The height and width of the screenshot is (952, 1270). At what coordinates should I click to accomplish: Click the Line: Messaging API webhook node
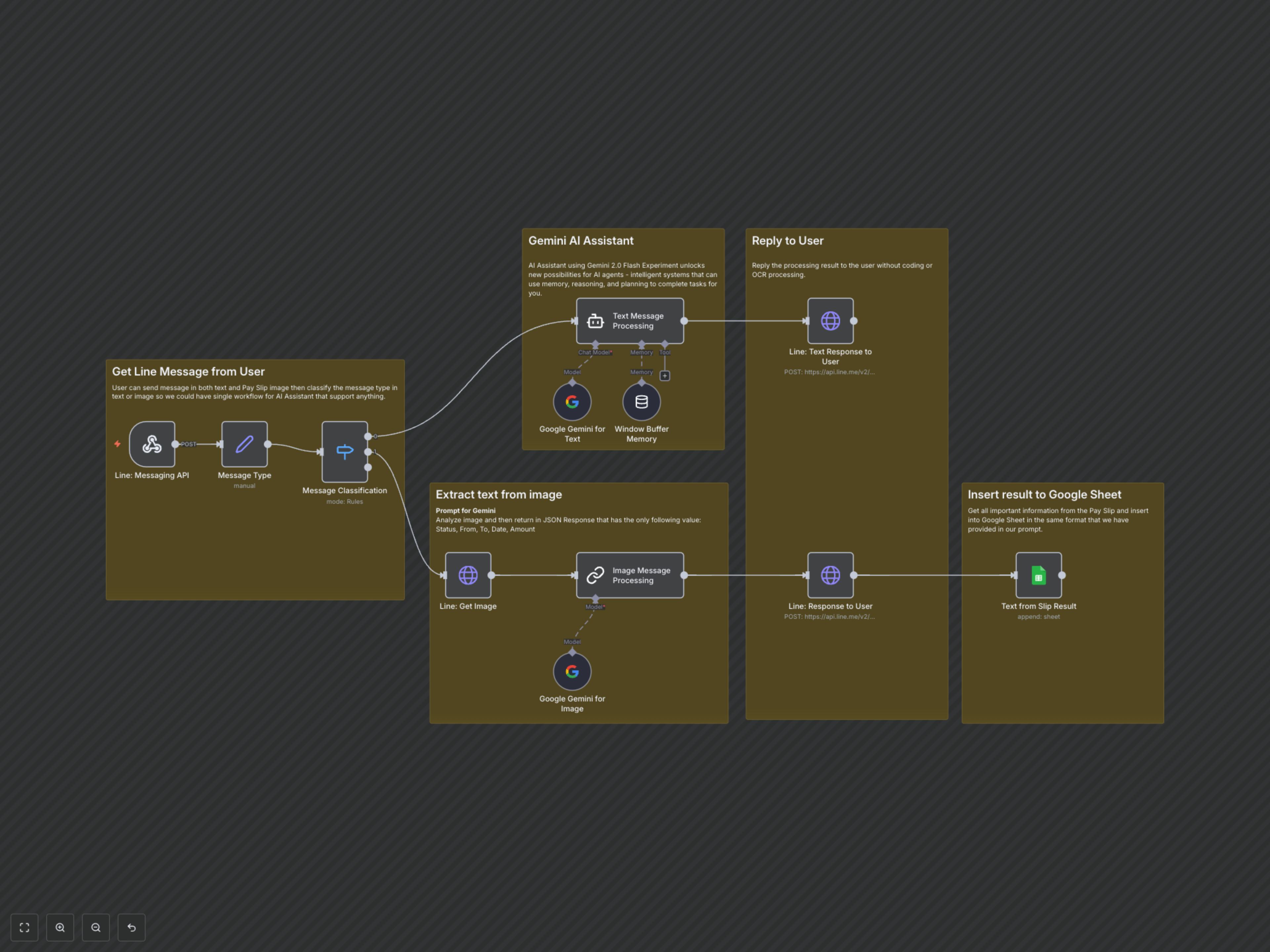[151, 444]
